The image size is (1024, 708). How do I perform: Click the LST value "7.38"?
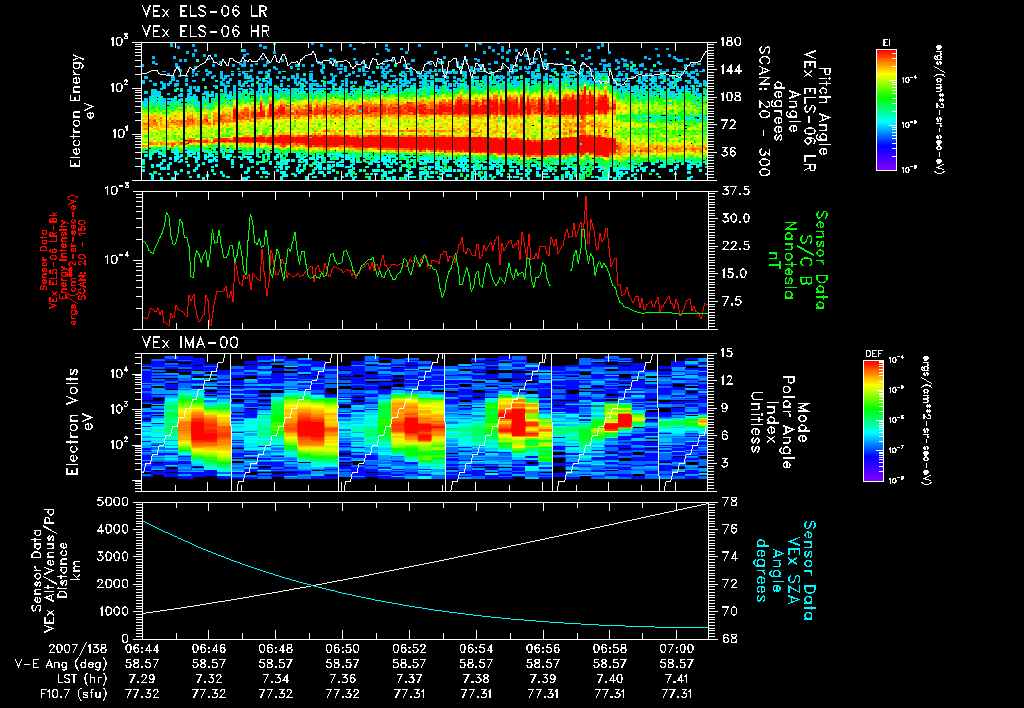(x=475, y=679)
